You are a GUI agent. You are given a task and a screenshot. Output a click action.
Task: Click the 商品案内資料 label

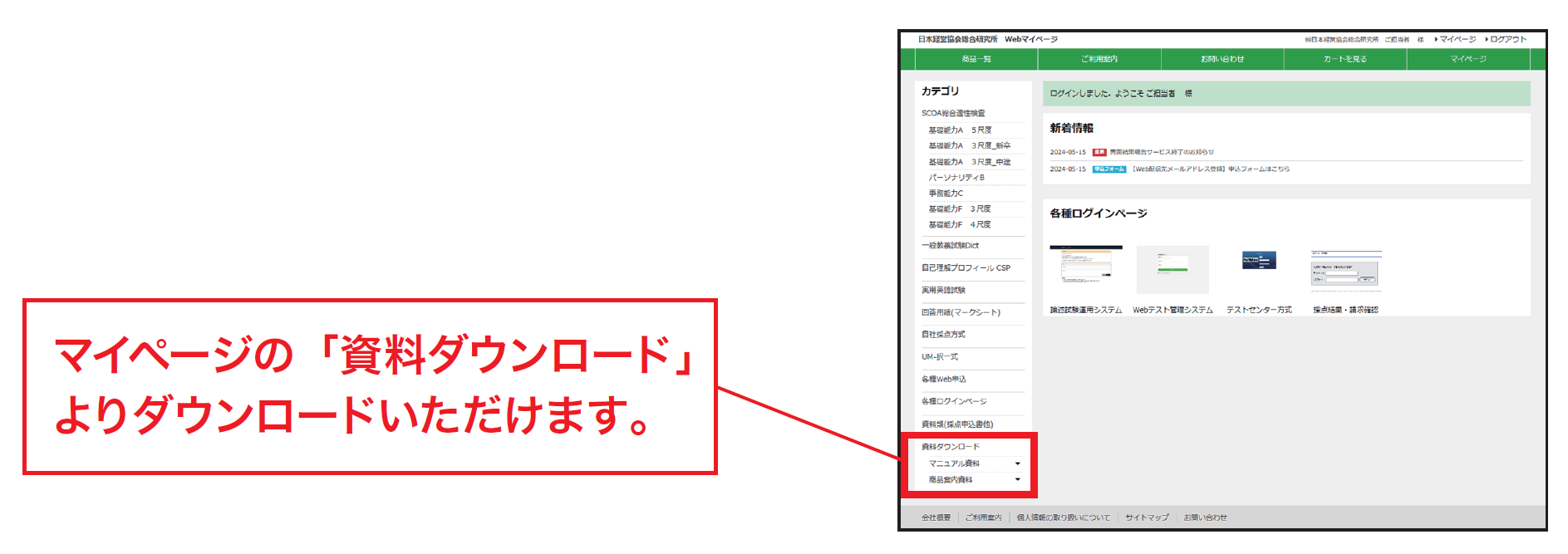pyautogui.click(x=951, y=480)
